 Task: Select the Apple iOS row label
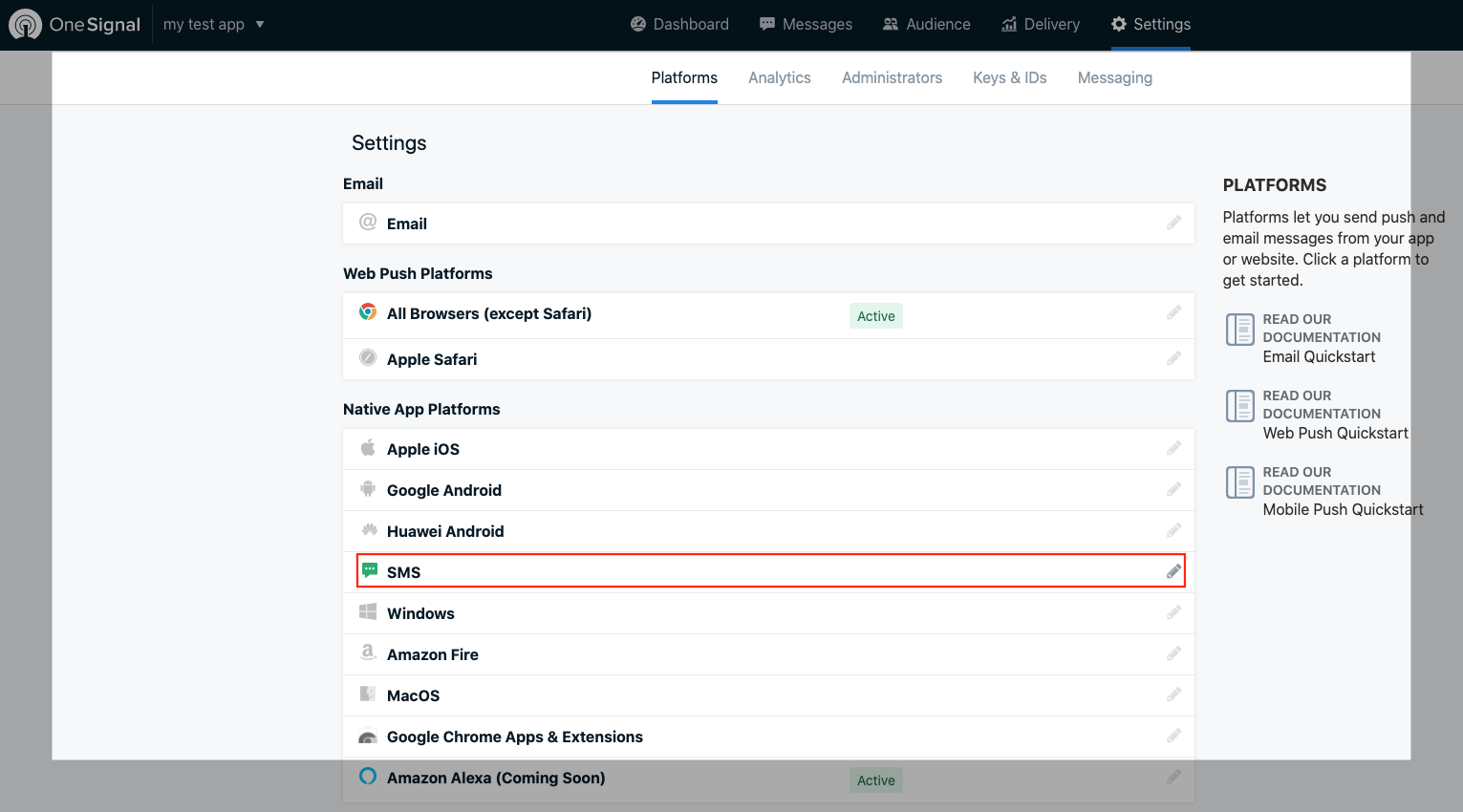tap(423, 449)
